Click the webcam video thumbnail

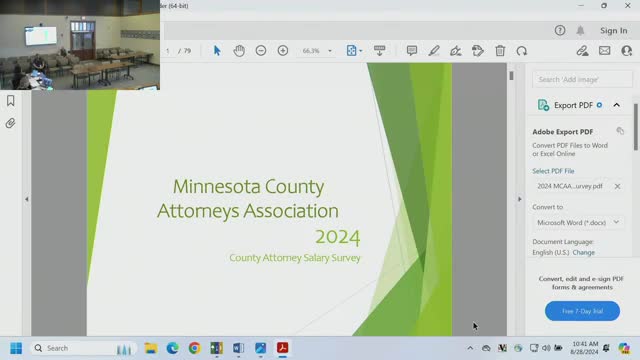80,45
